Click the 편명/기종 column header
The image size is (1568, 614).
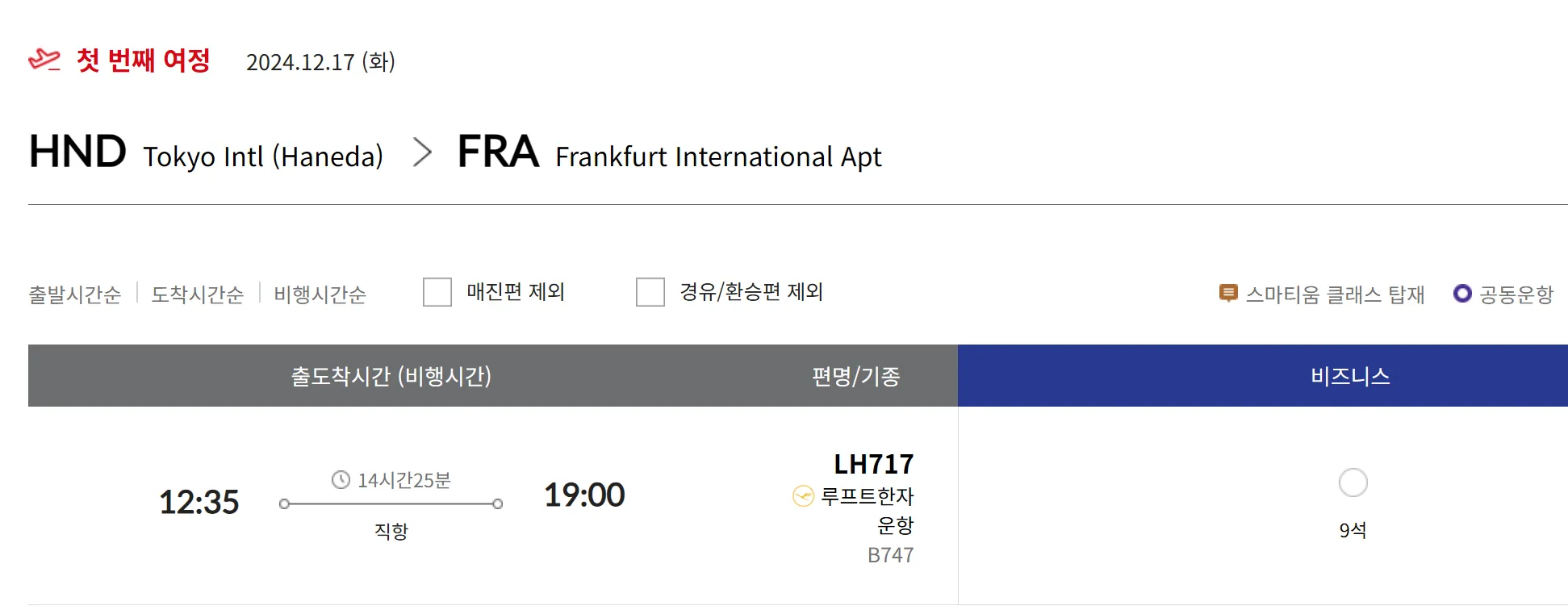point(855,376)
